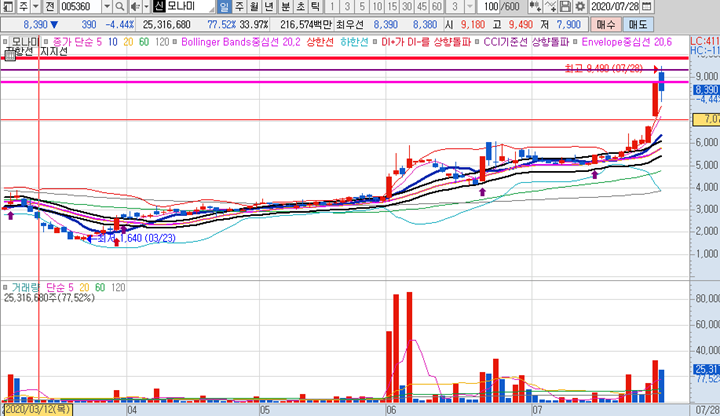Viewport: 720px width, 416px height.
Task: Click the 8,390 current price tag
Action: [x=706, y=90]
